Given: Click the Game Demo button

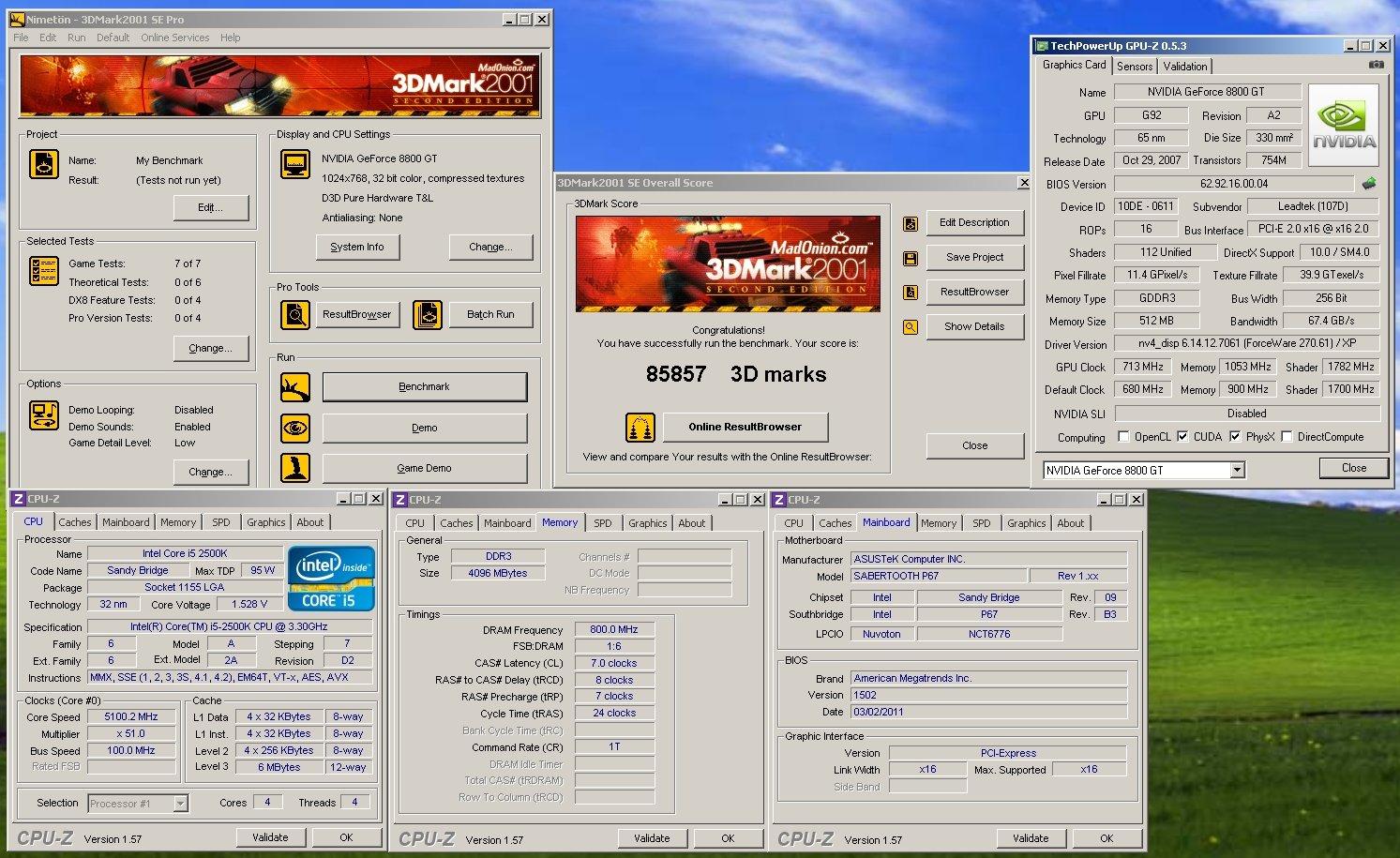Looking at the screenshot, I should tap(425, 469).
